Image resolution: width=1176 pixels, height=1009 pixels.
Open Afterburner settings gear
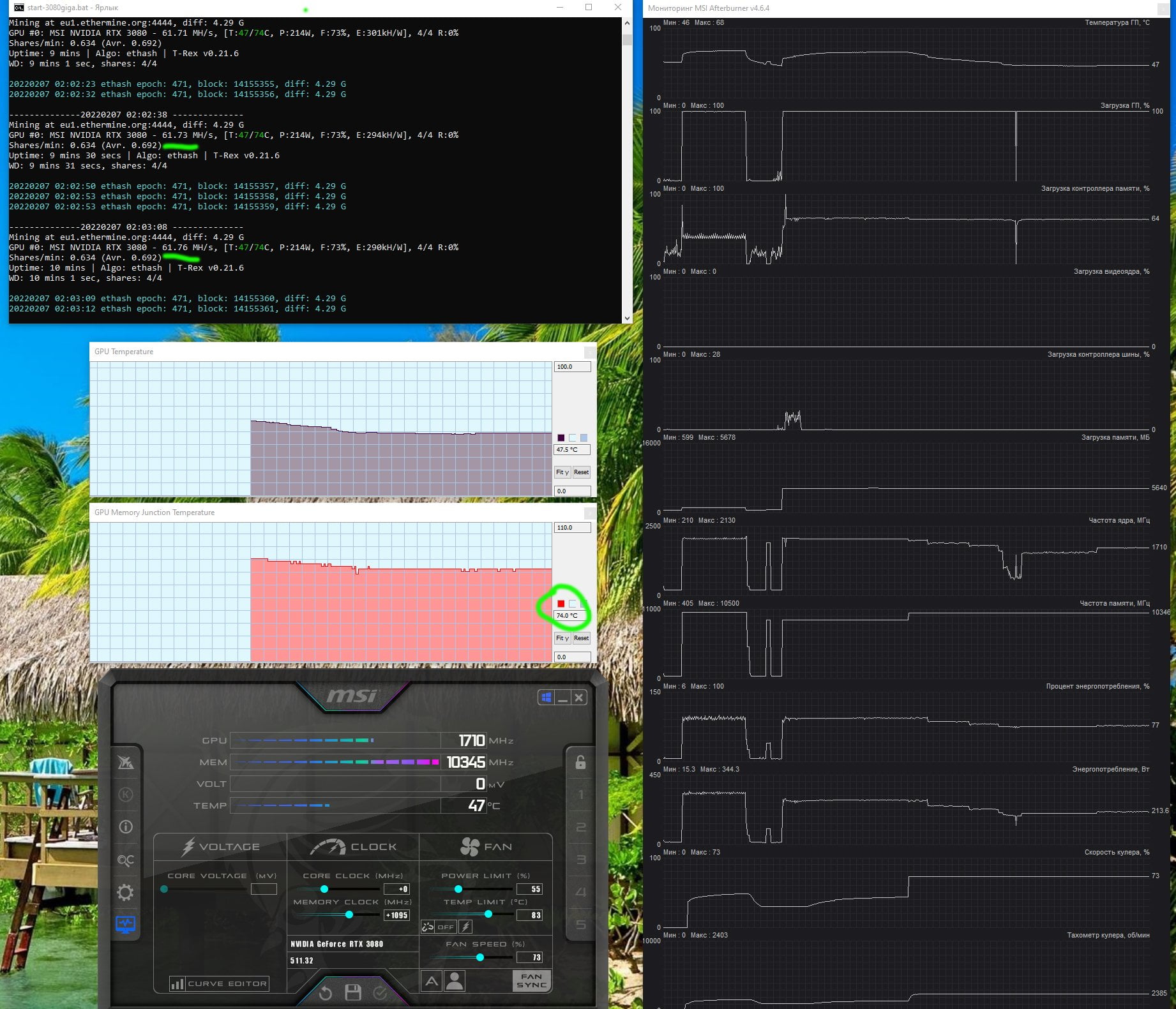126,892
